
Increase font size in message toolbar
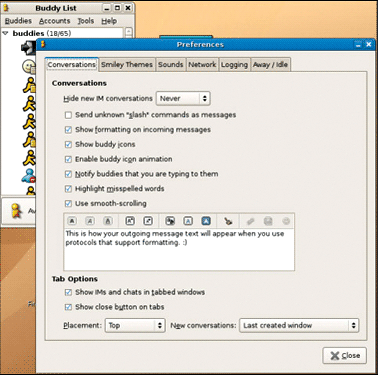tap(130, 221)
